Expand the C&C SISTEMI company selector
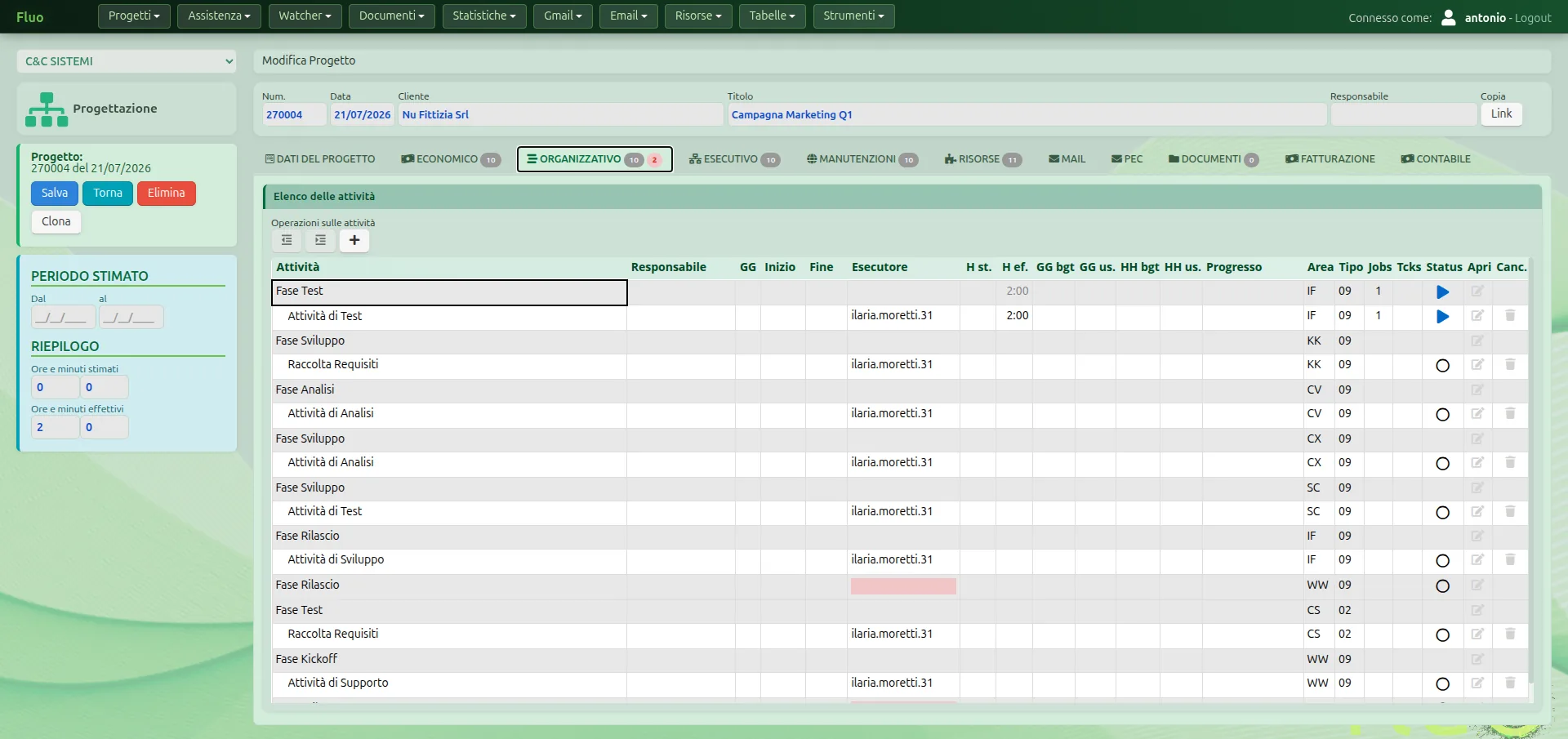This screenshot has width=1568, height=739. coord(127,61)
